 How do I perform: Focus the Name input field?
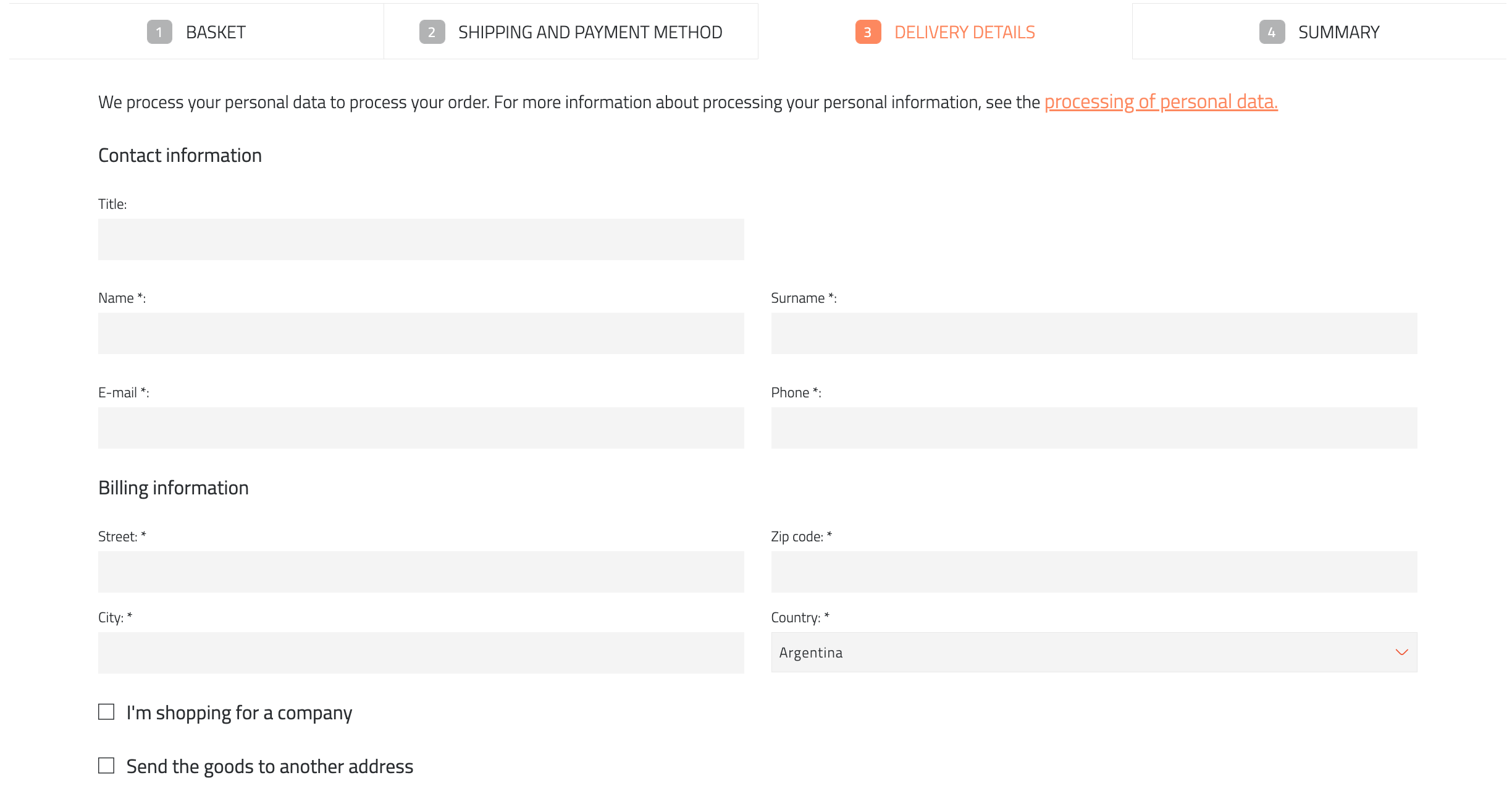pyautogui.click(x=421, y=334)
